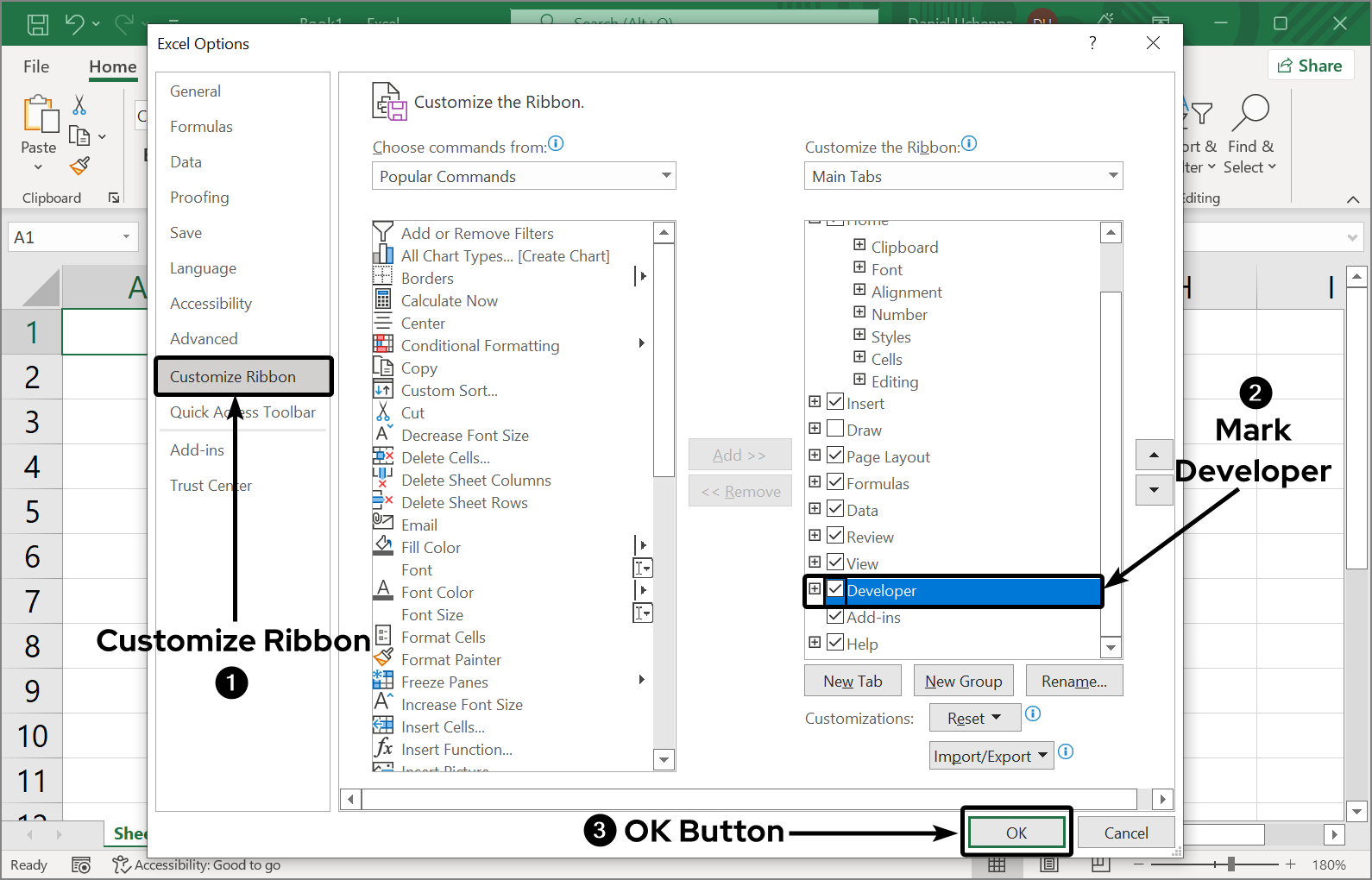Uncheck the Developer tab checkbox

(x=835, y=590)
